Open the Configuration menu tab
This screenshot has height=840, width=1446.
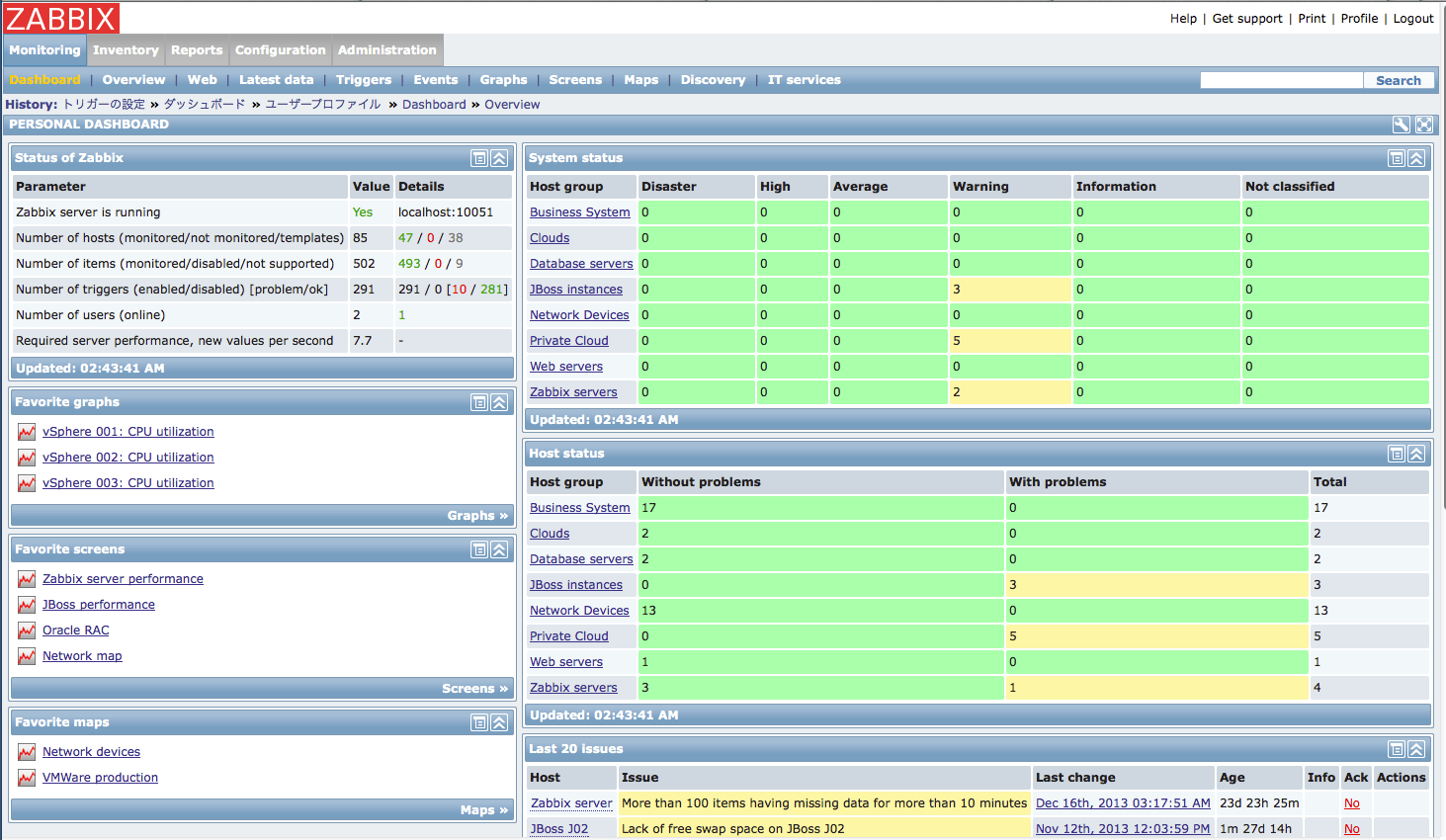click(279, 49)
